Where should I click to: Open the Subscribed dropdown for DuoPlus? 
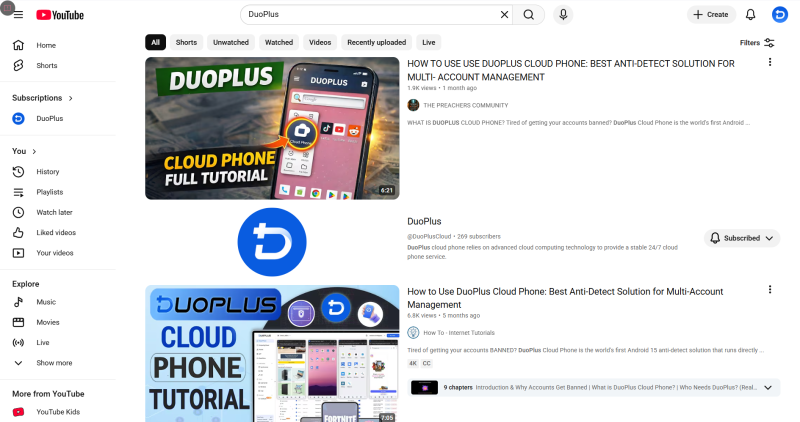[741, 238]
